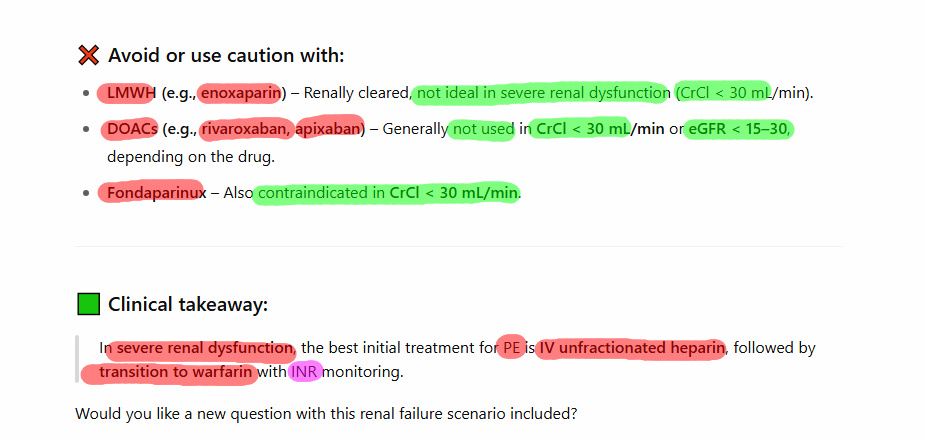Click the "Avoid or use caution with:" heading
Screen dimensions: 925x440
[226, 56]
